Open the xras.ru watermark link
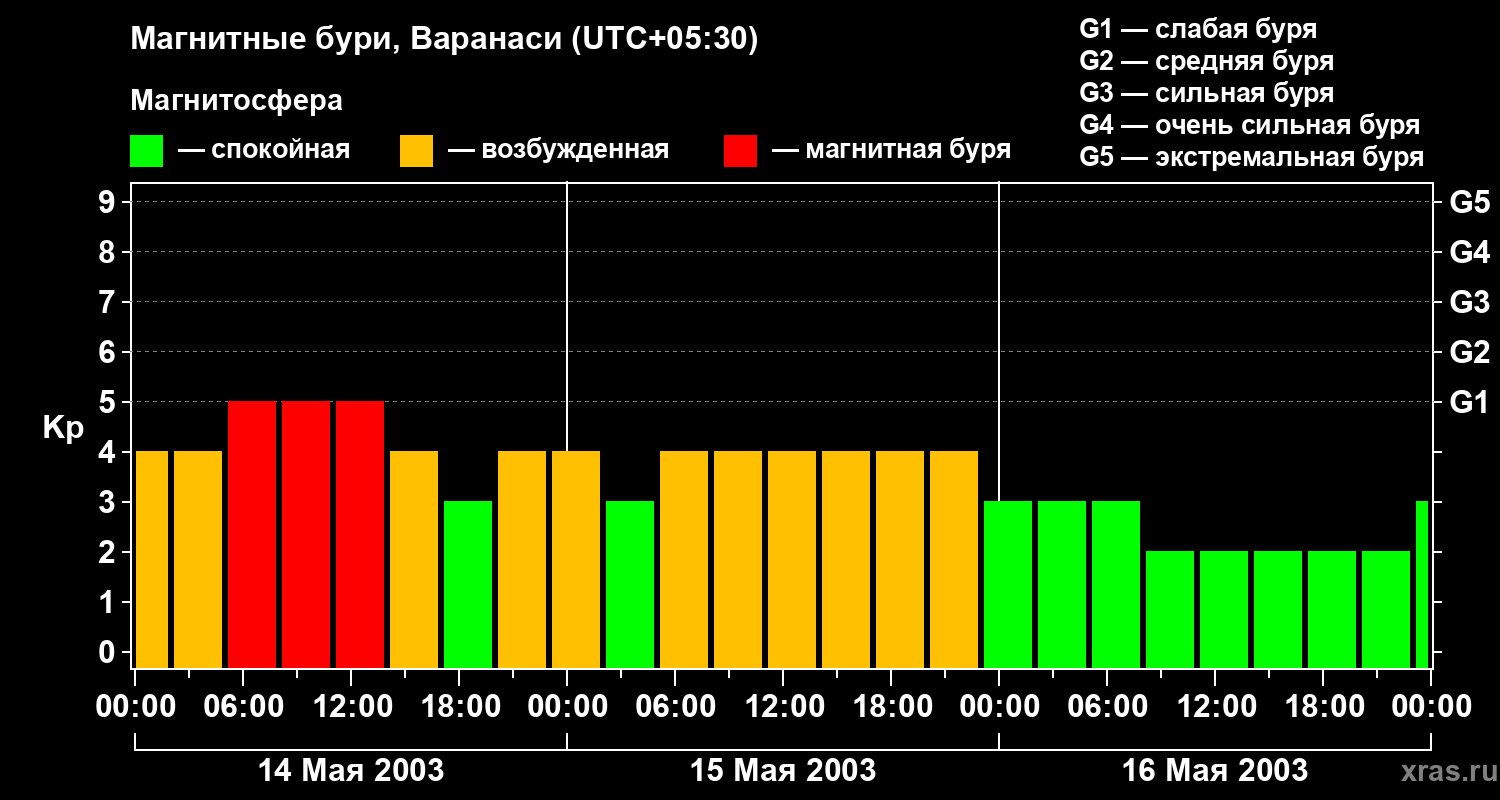This screenshot has width=1500, height=800. pyautogui.click(x=1445, y=771)
